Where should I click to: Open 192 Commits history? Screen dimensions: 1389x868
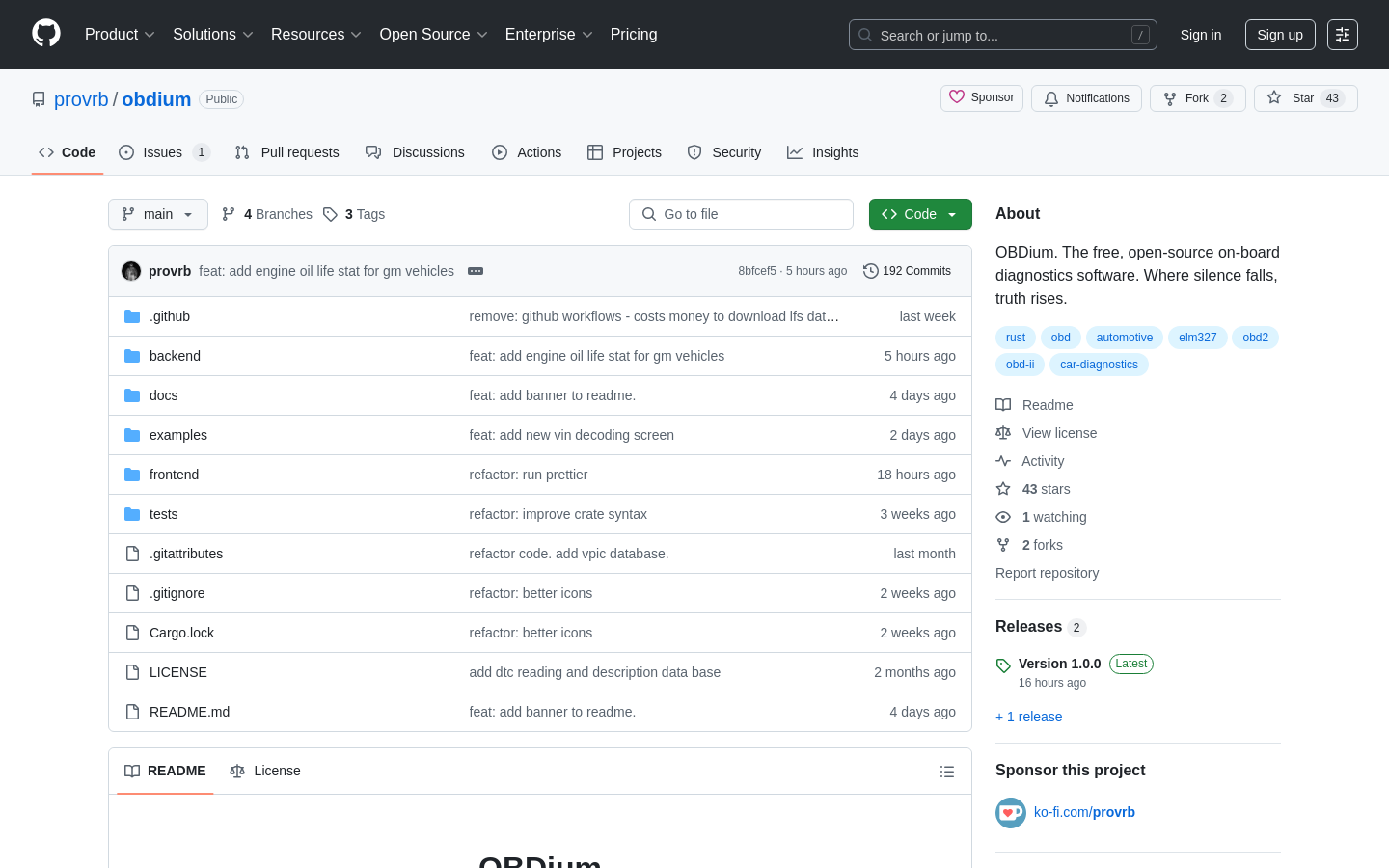coord(908,271)
